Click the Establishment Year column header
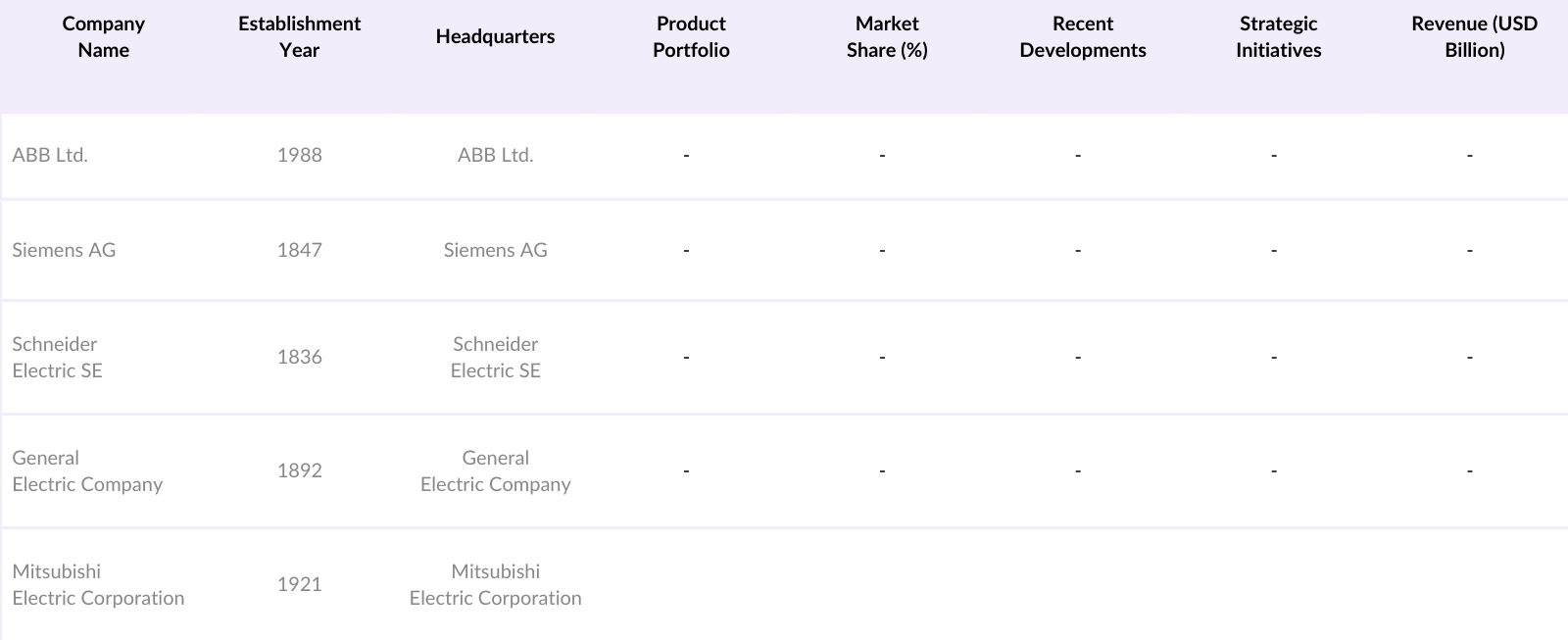Screen dimensions: 1568x640 (x=299, y=37)
